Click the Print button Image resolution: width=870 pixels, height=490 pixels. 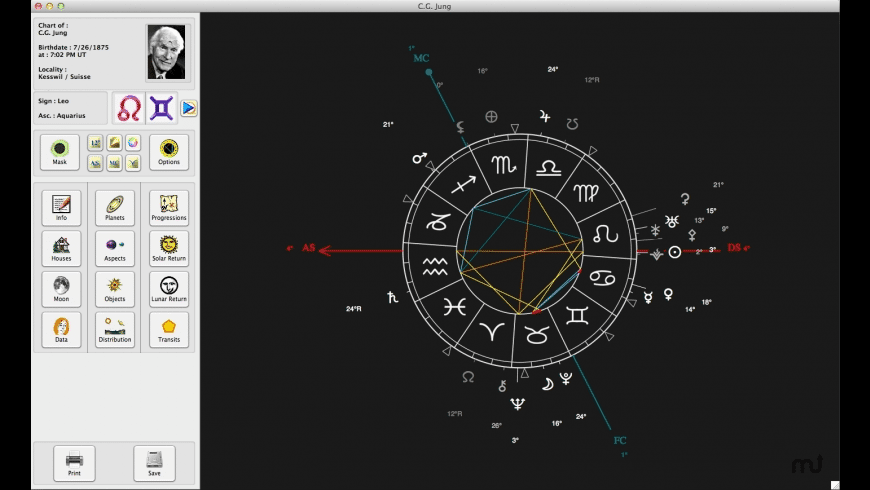click(74, 463)
